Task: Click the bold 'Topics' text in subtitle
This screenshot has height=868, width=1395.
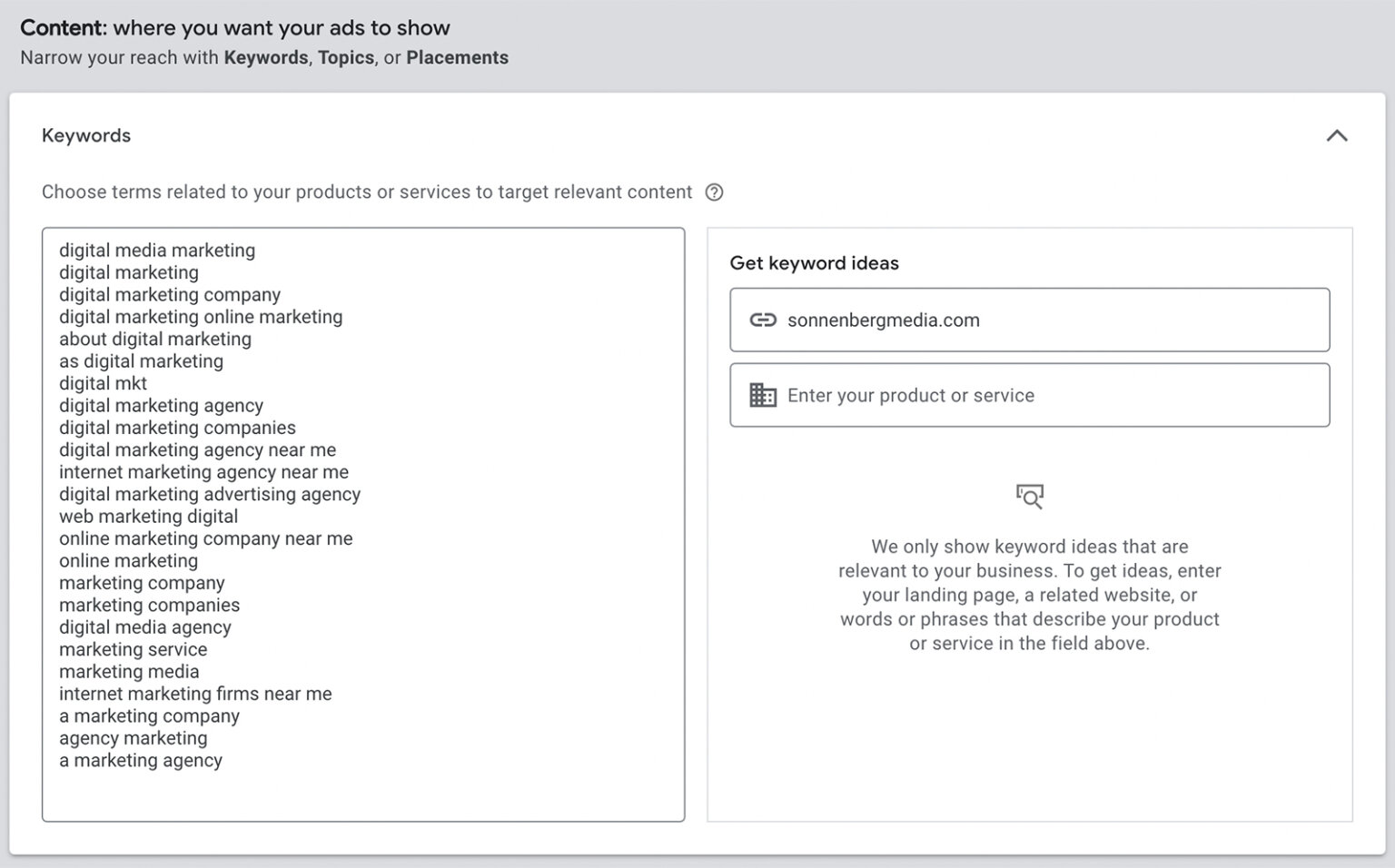Action: tap(345, 58)
